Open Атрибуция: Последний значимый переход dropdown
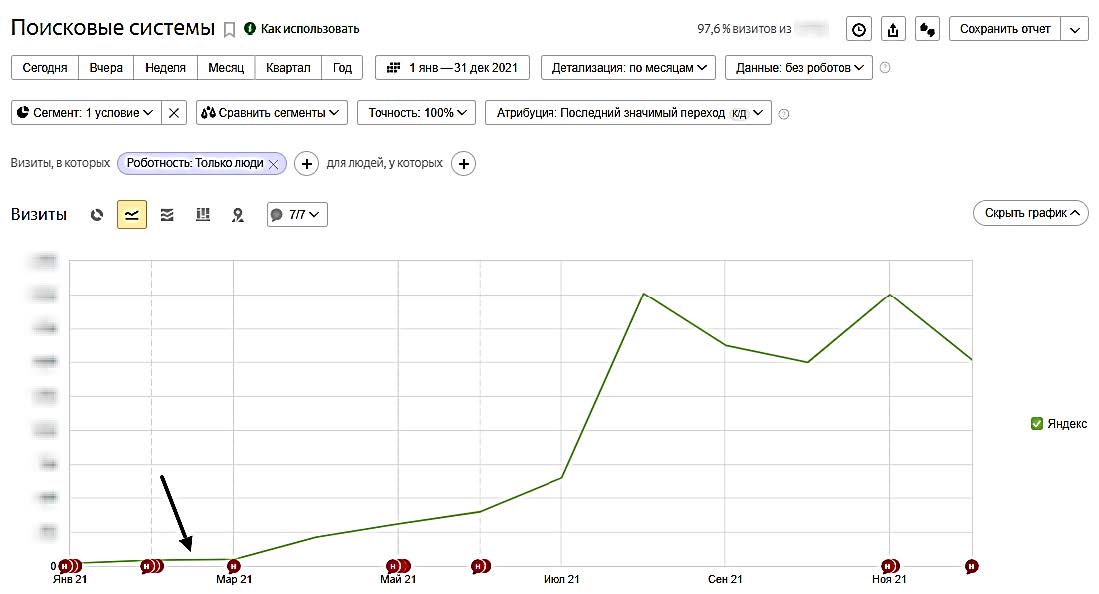1099x594 pixels. point(629,113)
